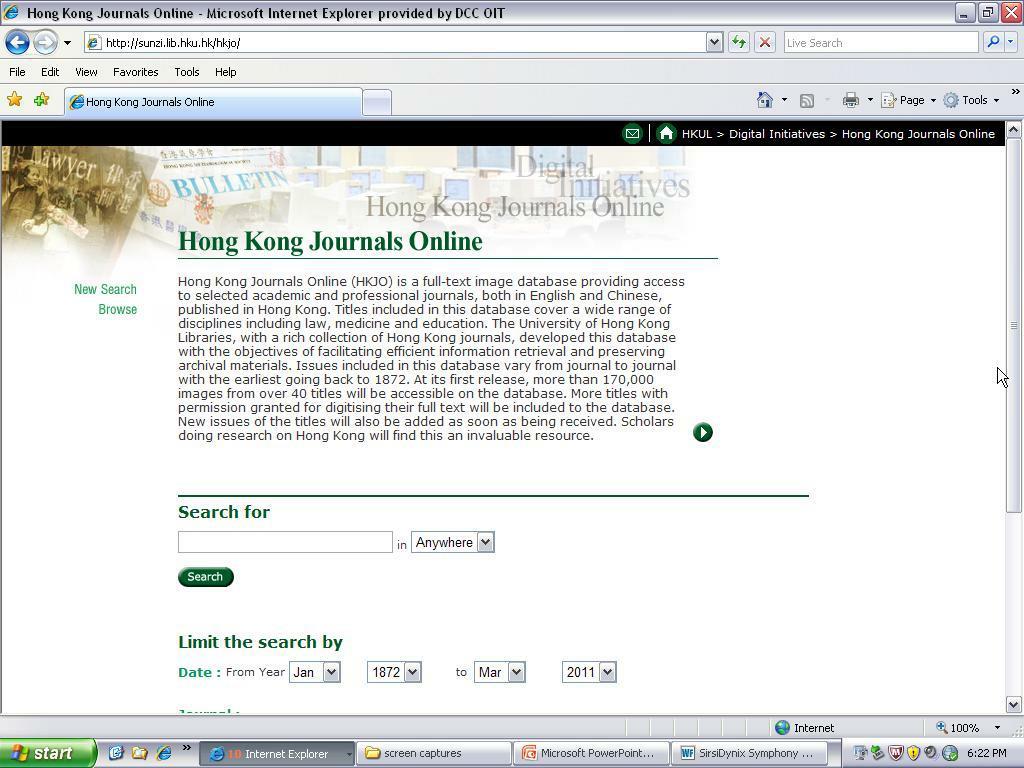The height and width of the screenshot is (768, 1024).
Task: Open the View menu
Action: (86, 72)
